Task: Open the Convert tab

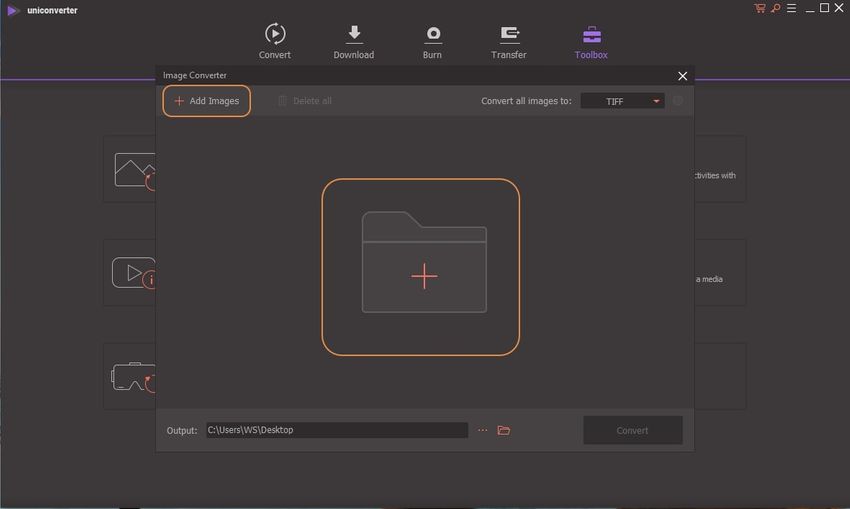Action: (274, 41)
